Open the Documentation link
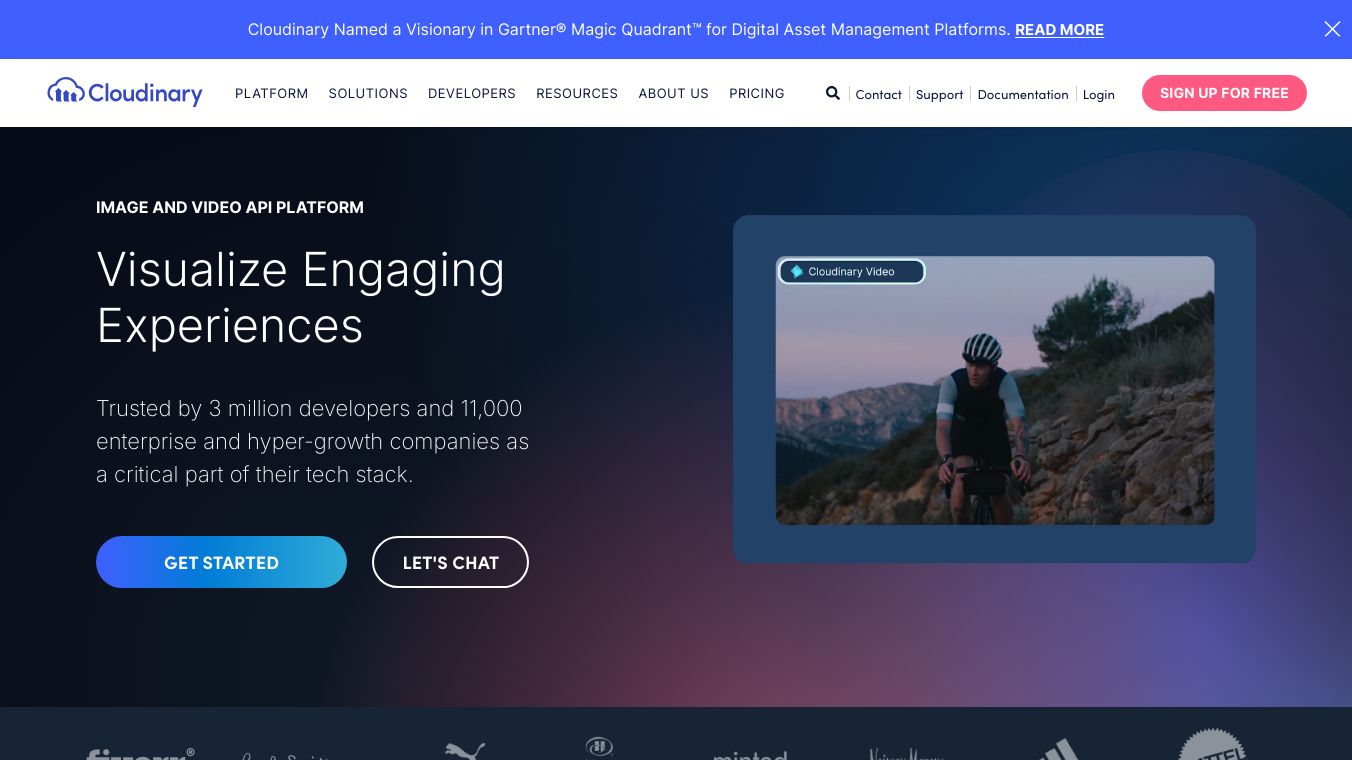The height and width of the screenshot is (760, 1352). (1023, 94)
